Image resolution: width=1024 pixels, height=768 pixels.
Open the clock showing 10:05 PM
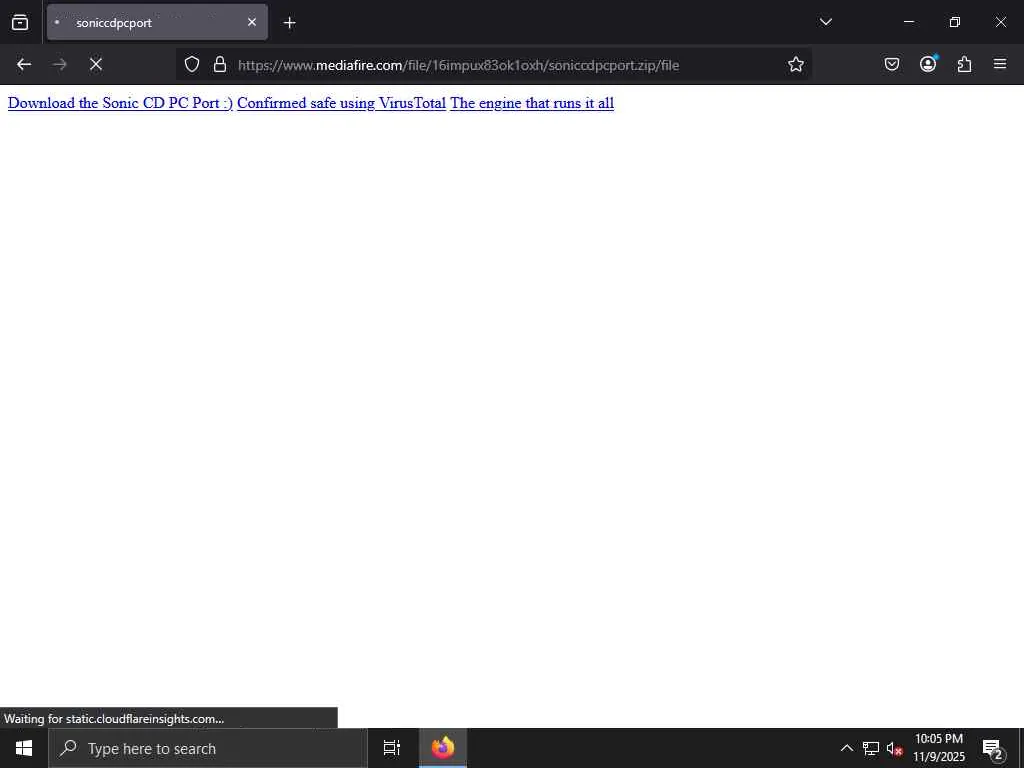click(x=939, y=748)
